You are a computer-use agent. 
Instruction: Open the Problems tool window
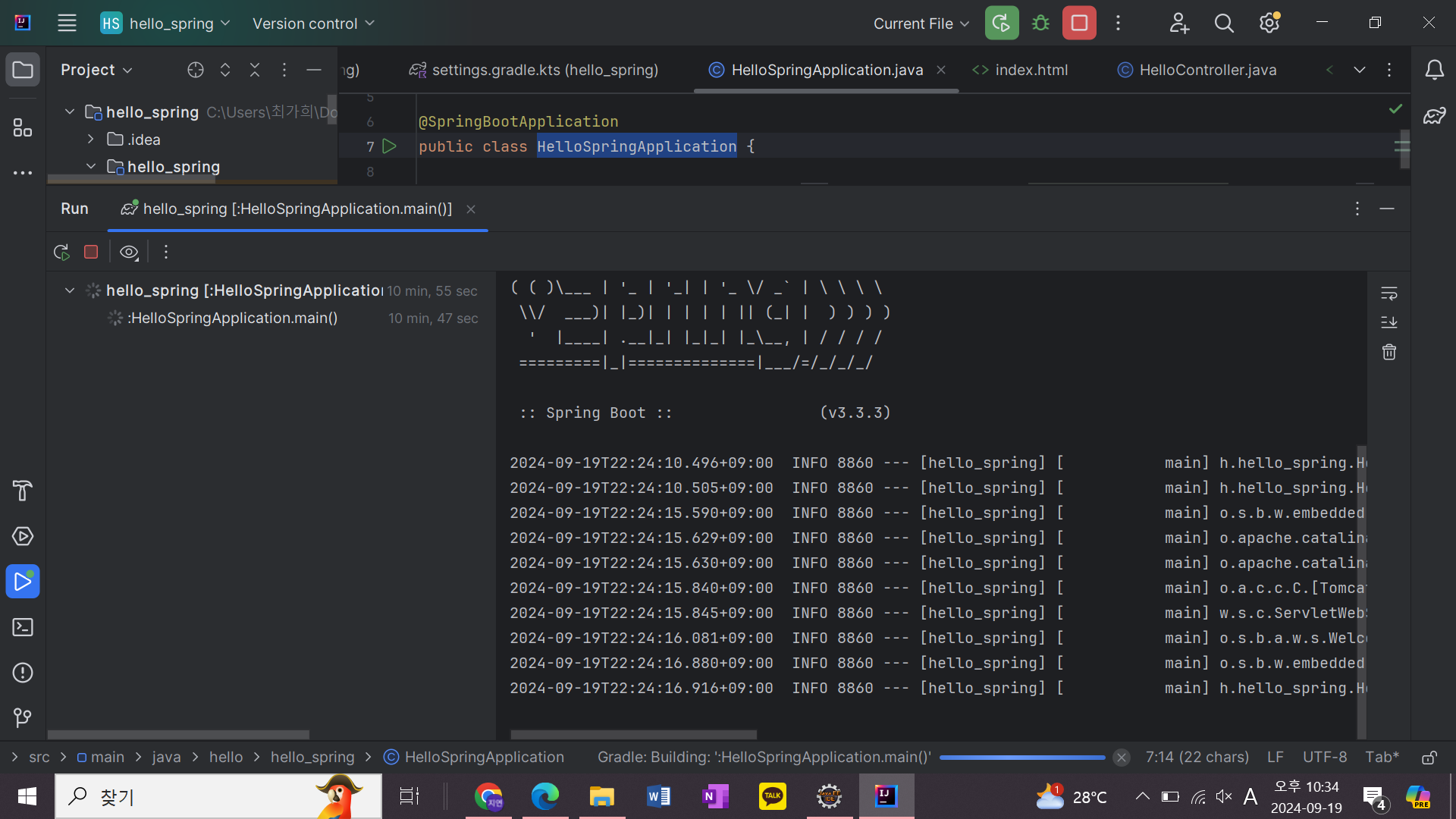(x=23, y=673)
